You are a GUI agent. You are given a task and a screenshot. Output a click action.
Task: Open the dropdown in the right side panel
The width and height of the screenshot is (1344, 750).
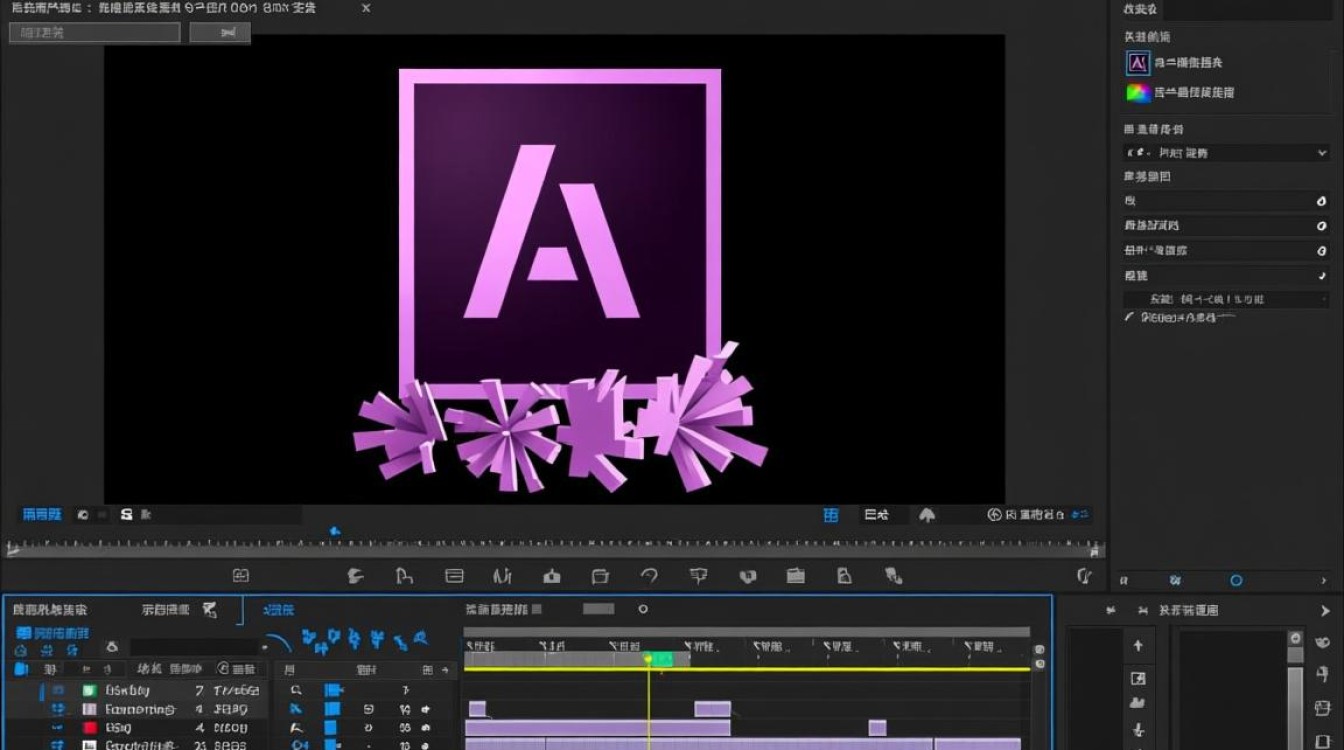[1226, 153]
